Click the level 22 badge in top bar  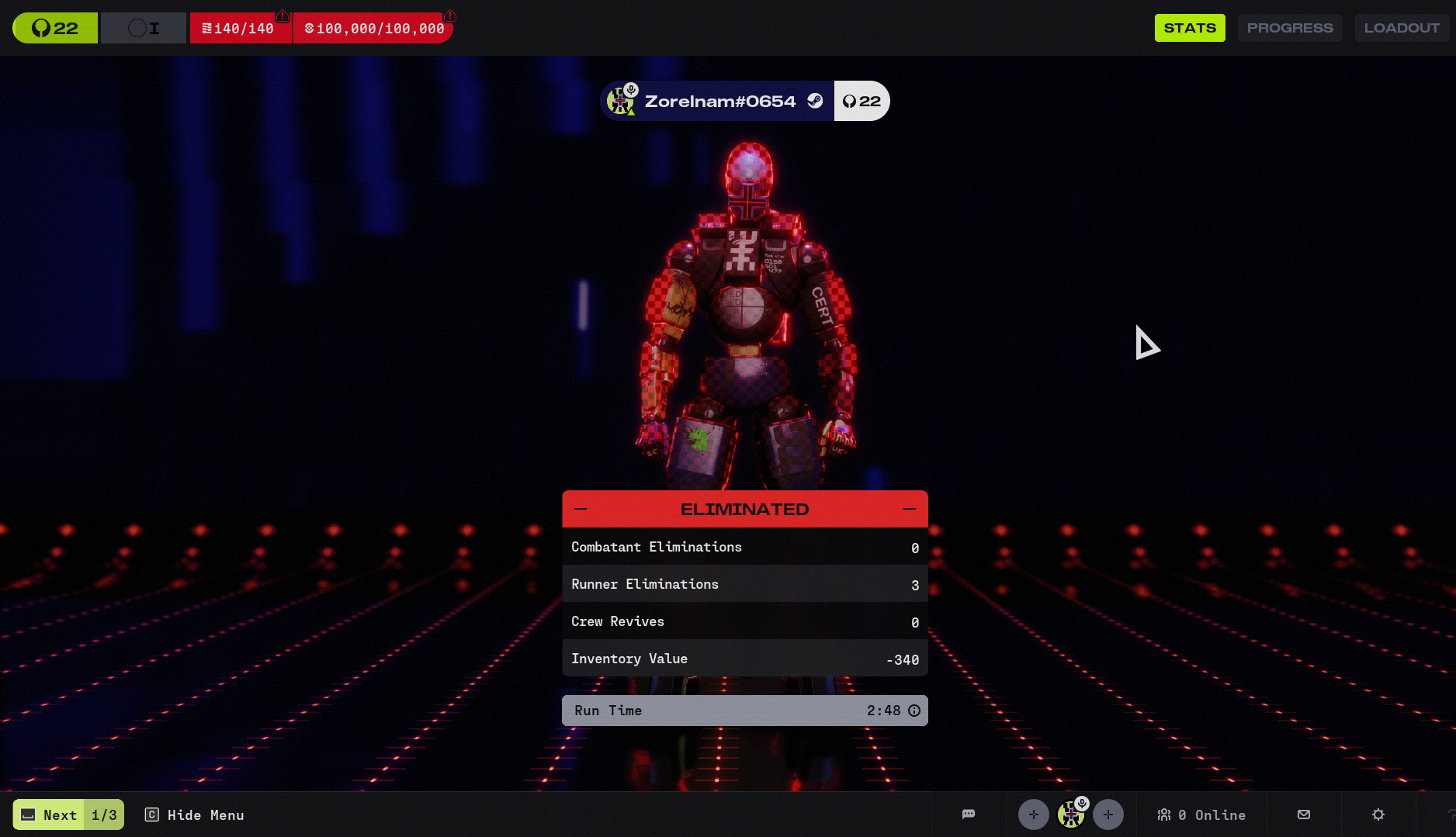pos(55,28)
